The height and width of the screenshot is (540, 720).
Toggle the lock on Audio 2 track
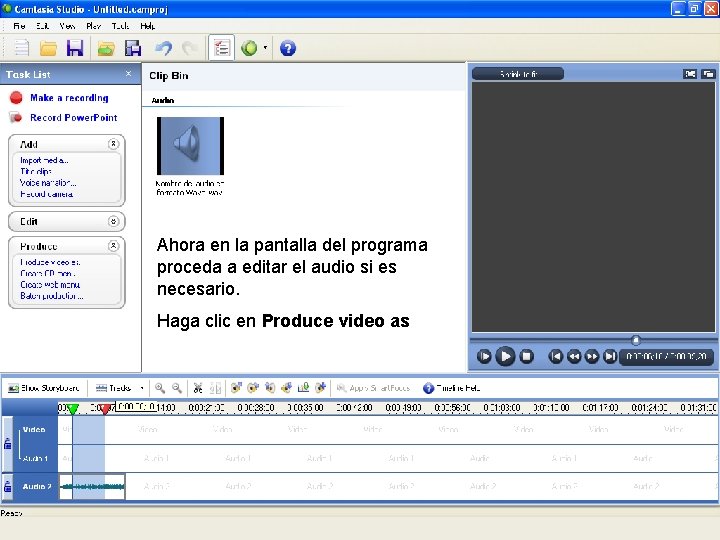tap(7, 486)
